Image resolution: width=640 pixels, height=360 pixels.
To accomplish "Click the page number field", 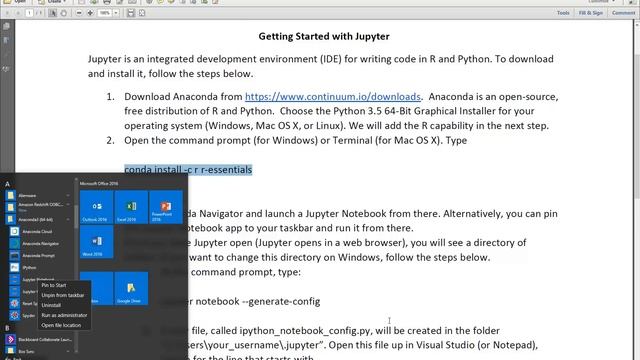I will tap(29, 13).
